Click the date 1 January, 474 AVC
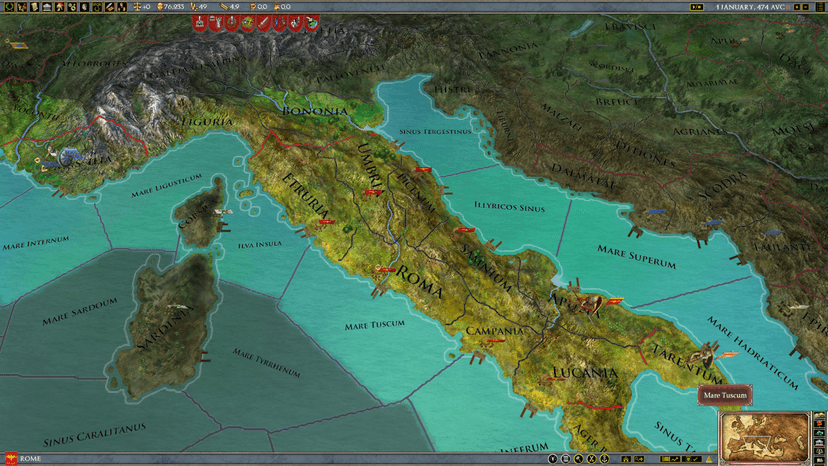Screen dimensions: 828x466 (751, 7)
